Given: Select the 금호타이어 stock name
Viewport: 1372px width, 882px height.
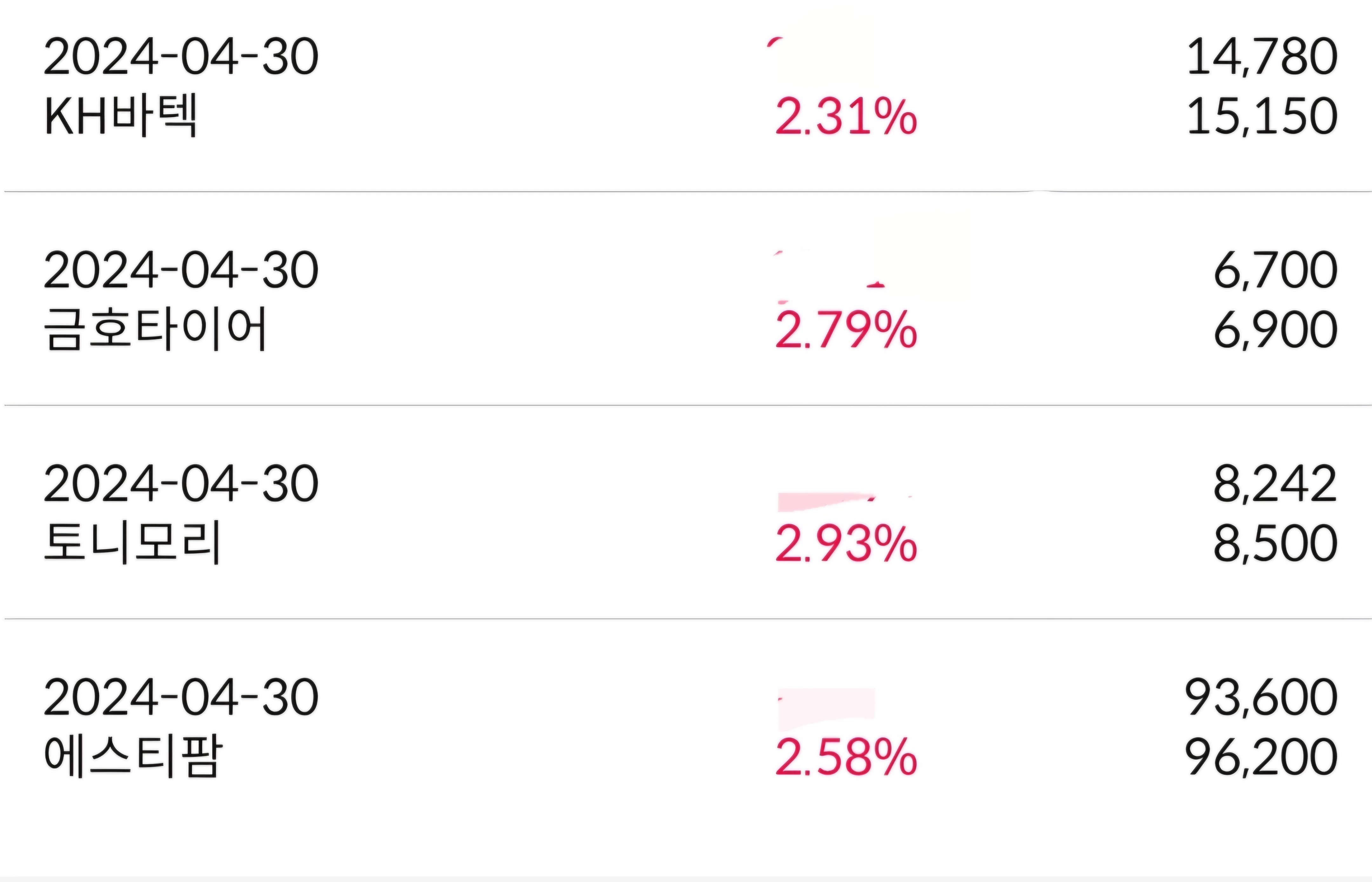Looking at the screenshot, I should (155, 329).
